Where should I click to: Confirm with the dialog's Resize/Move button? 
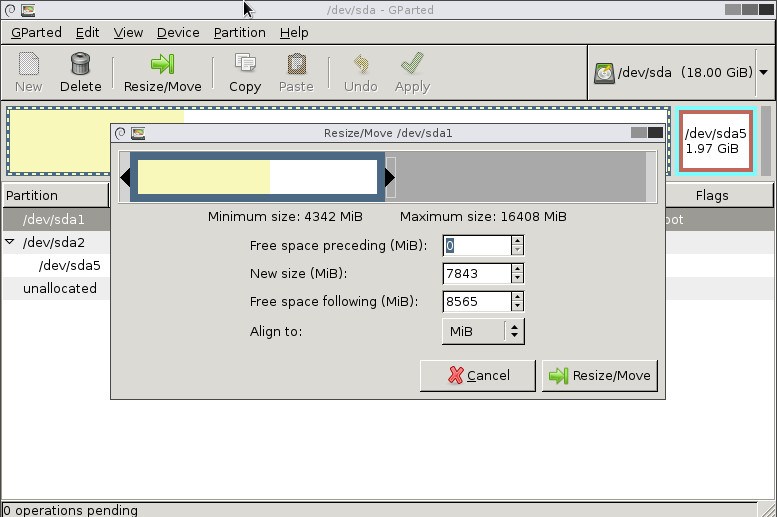pos(600,376)
